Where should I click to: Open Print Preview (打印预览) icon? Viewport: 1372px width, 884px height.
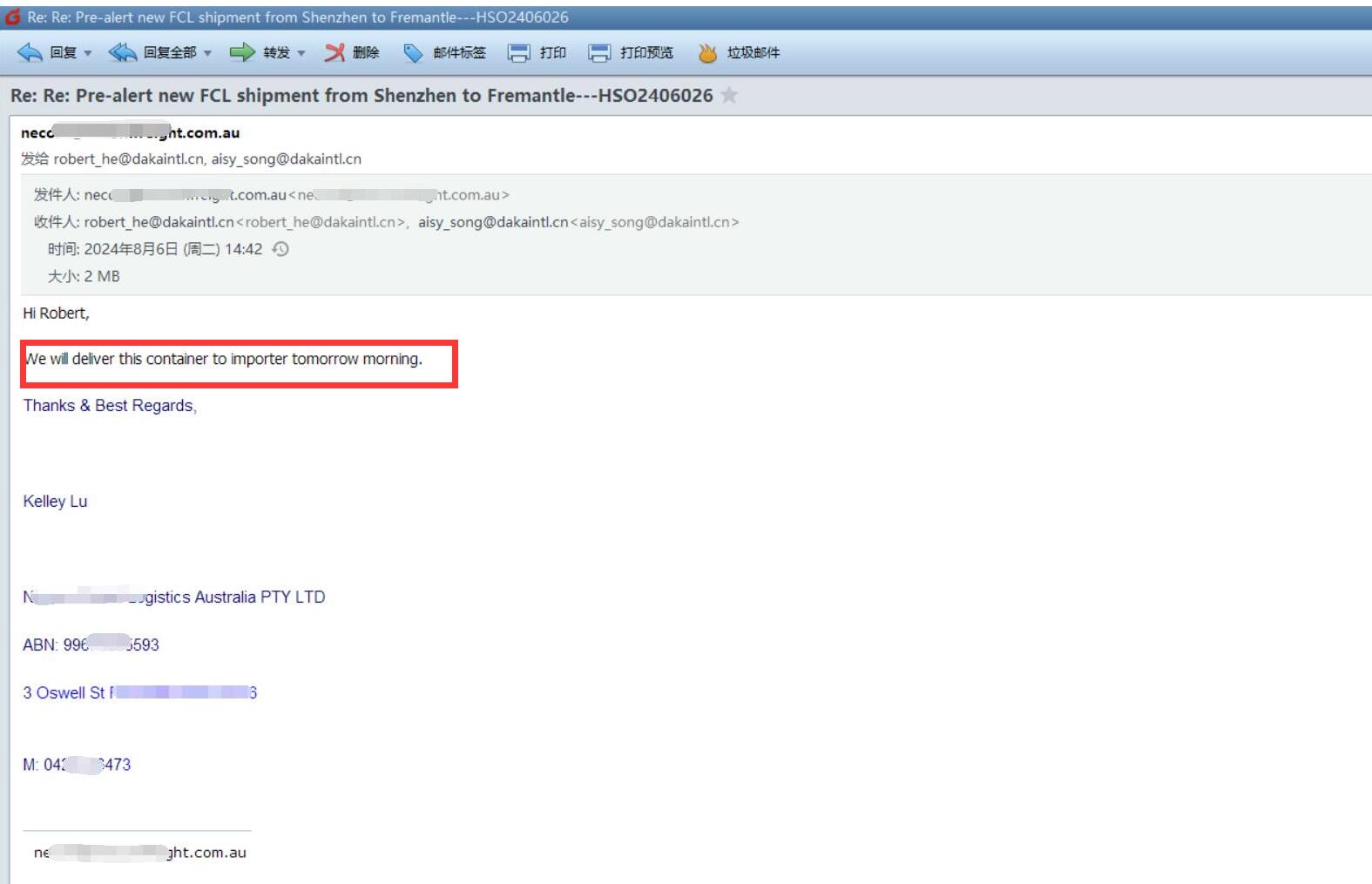pyautogui.click(x=599, y=53)
